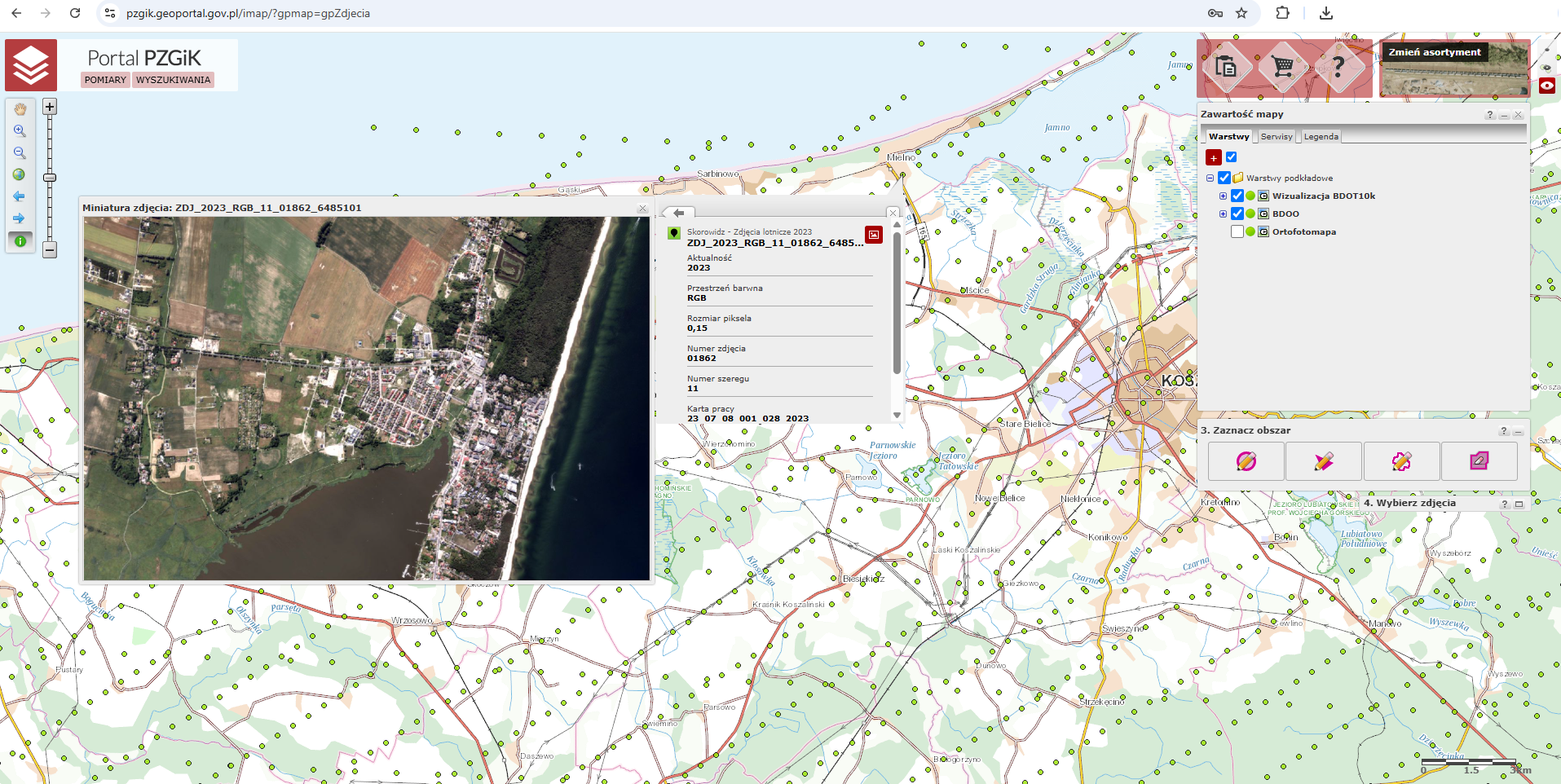Expand the Wizualizacja BDOT10k layer node
The height and width of the screenshot is (784, 1561).
[1223, 196]
